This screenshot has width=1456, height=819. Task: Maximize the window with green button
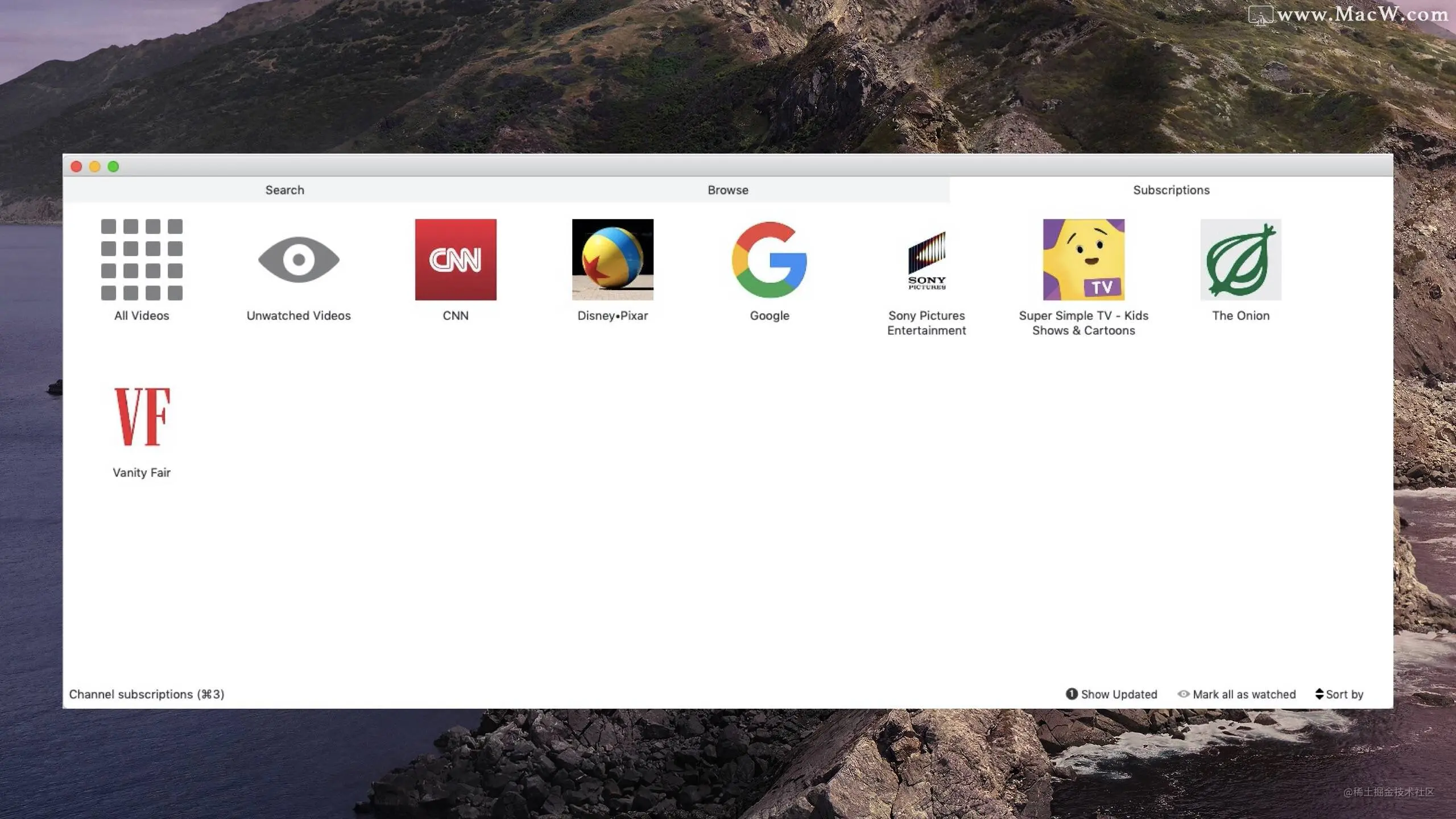[113, 166]
